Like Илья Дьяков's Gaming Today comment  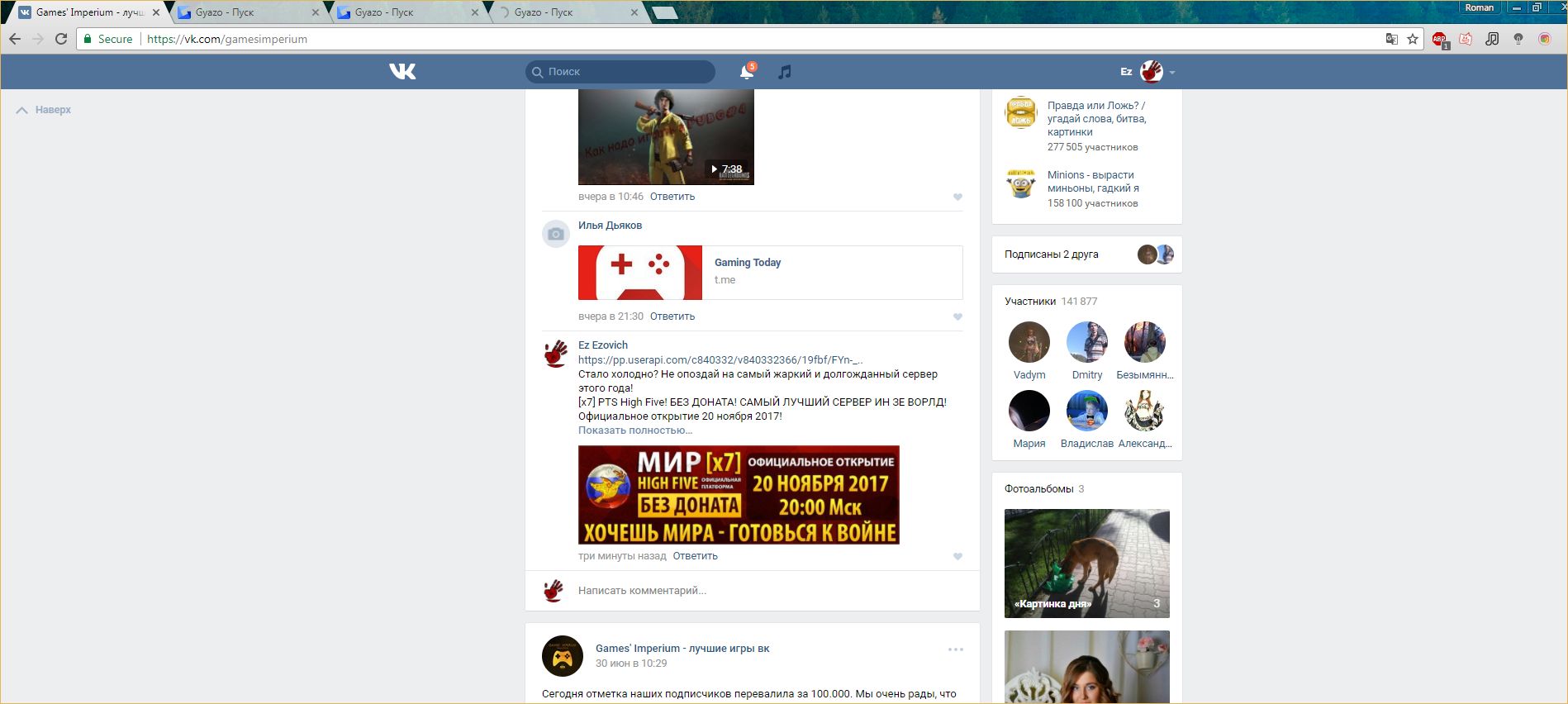tap(957, 316)
